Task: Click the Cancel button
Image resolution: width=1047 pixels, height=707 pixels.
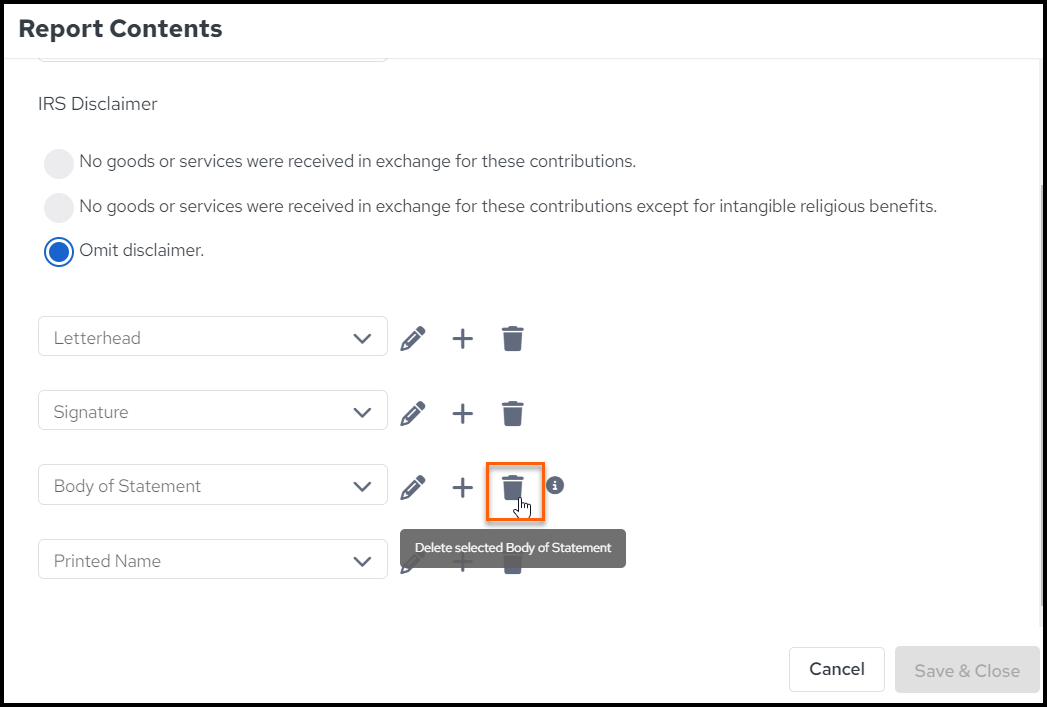Action: point(837,670)
